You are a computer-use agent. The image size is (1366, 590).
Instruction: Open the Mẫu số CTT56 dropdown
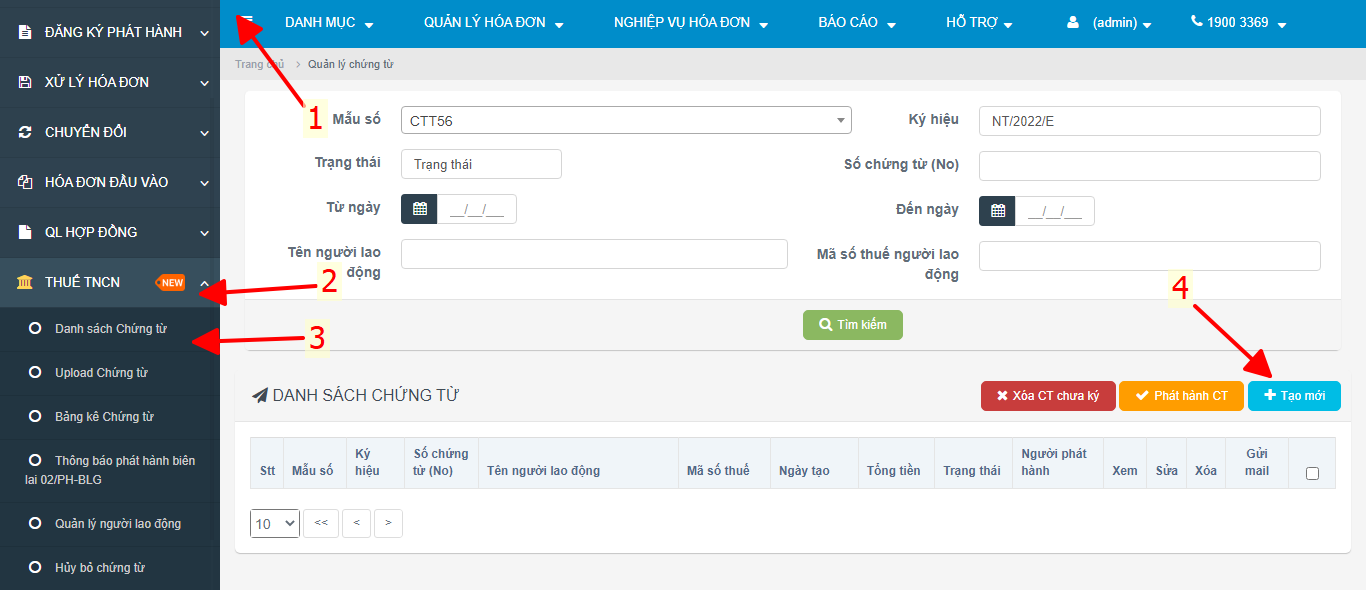click(x=625, y=121)
